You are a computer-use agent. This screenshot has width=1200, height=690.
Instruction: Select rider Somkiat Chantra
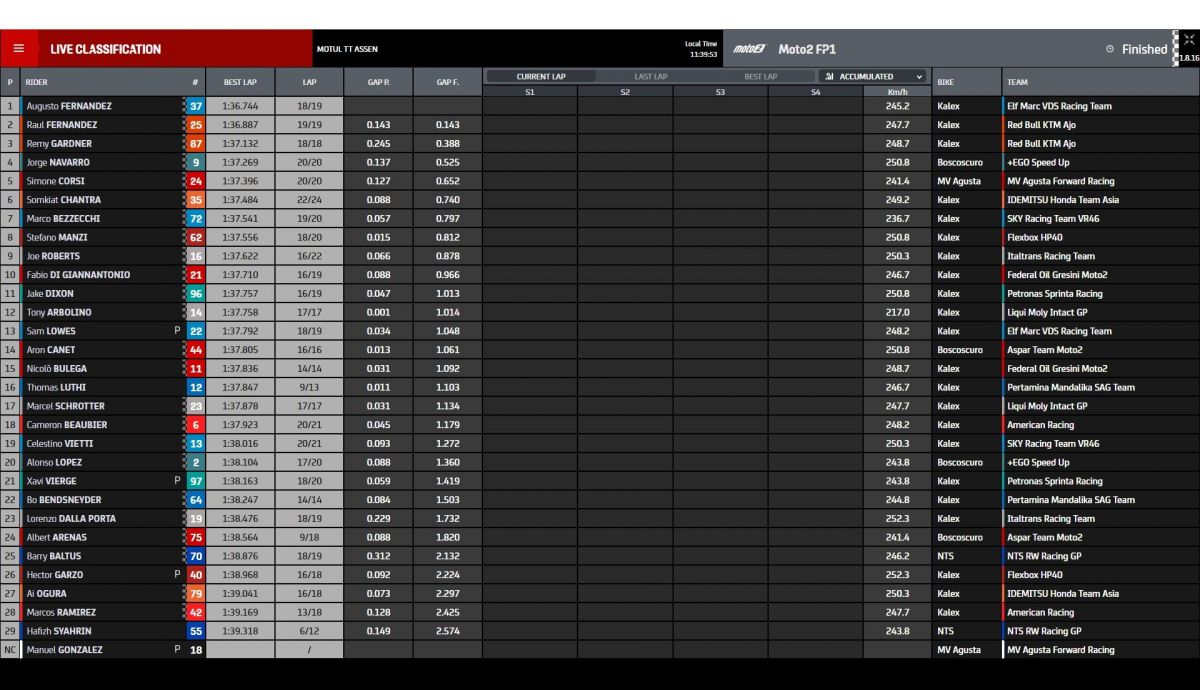coord(65,200)
